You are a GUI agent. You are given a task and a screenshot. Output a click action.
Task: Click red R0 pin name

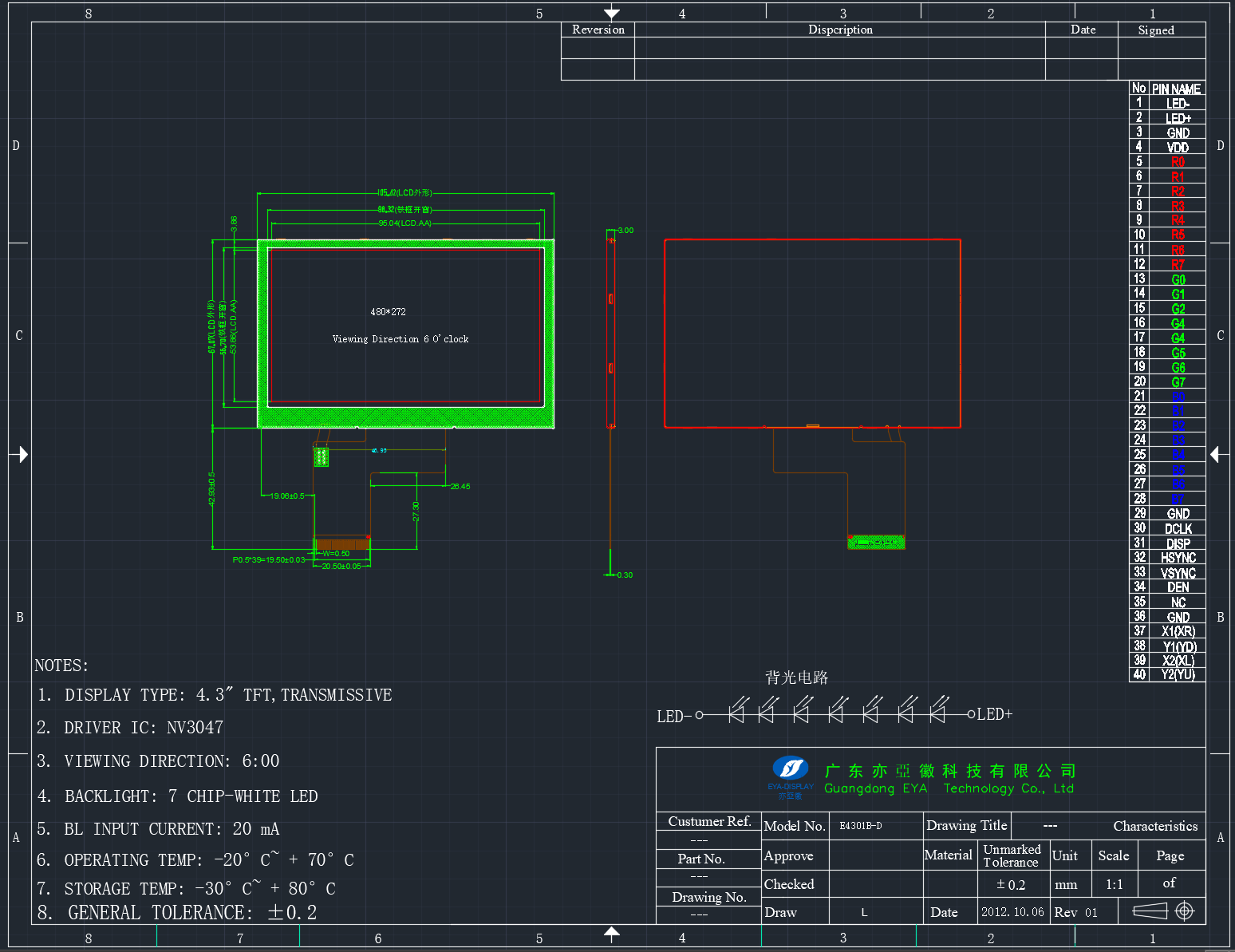[1178, 162]
